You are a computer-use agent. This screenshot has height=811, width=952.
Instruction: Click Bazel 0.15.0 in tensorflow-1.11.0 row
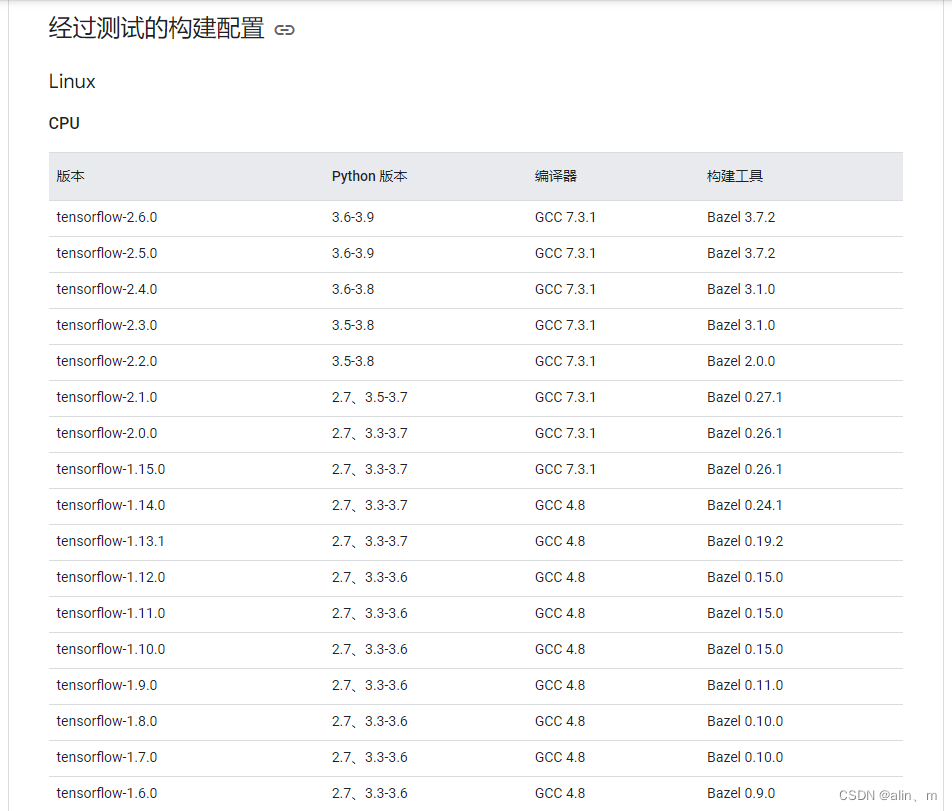[x=745, y=613]
